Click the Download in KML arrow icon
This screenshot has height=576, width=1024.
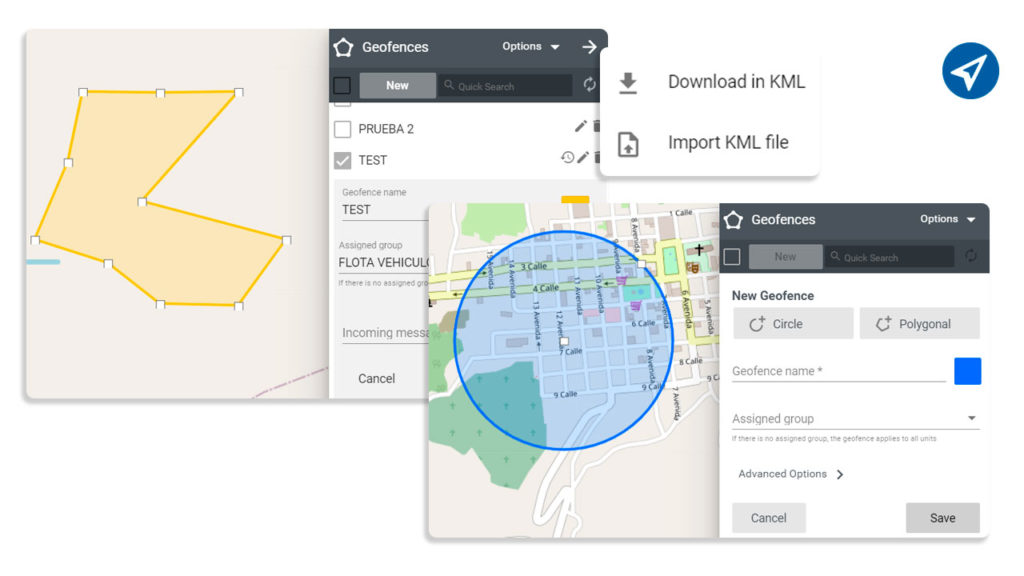pos(628,83)
